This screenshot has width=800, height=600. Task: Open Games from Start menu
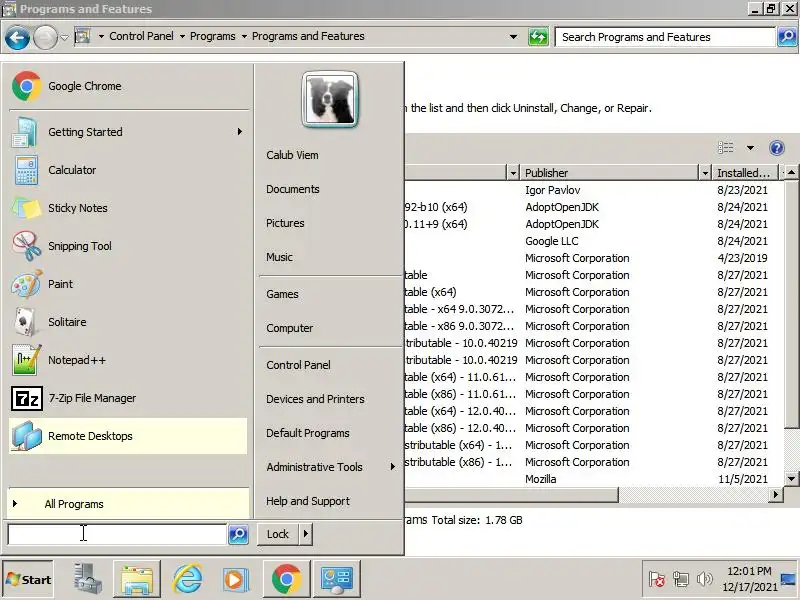click(282, 294)
